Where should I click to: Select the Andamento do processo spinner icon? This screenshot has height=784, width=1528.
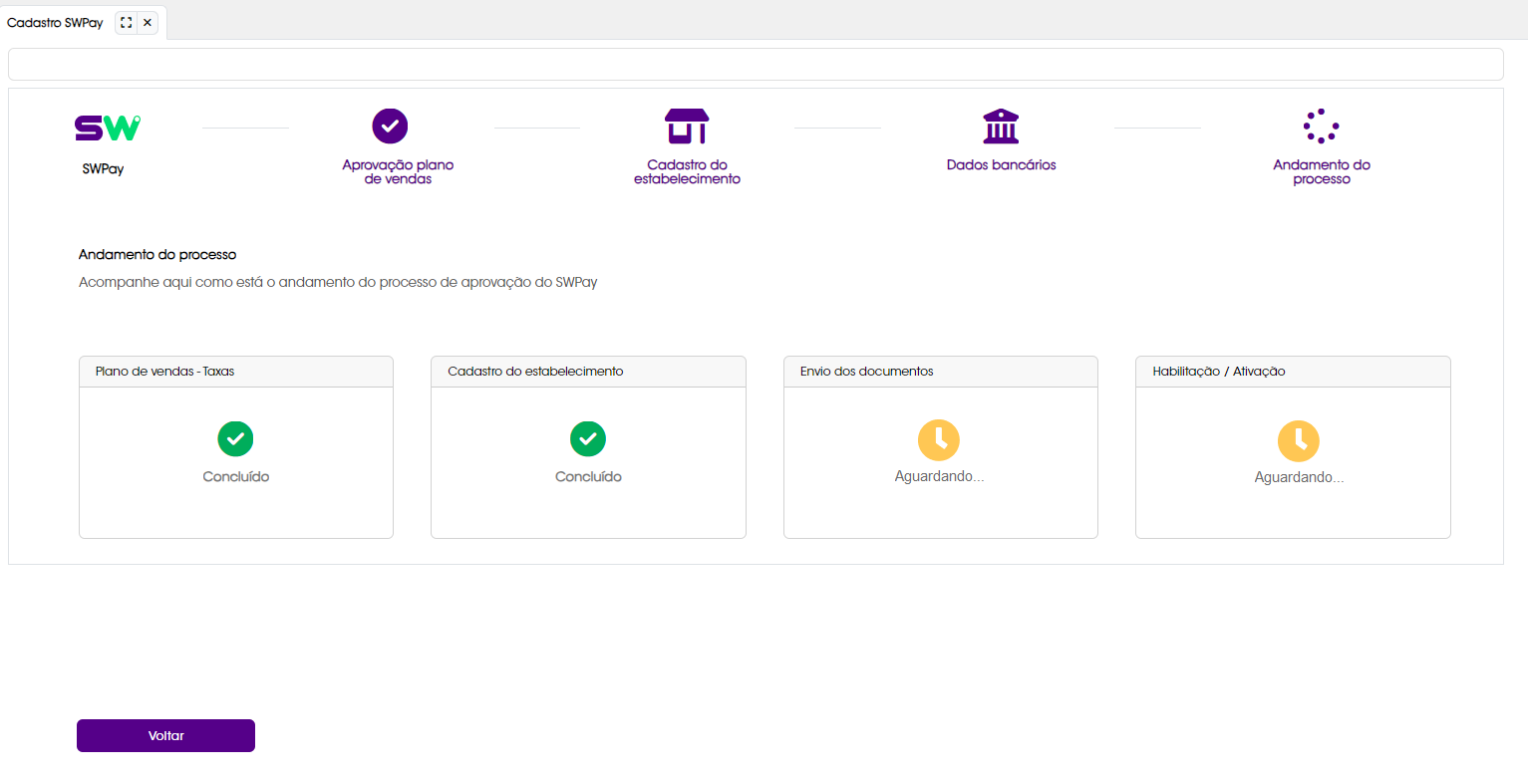coord(1321,127)
